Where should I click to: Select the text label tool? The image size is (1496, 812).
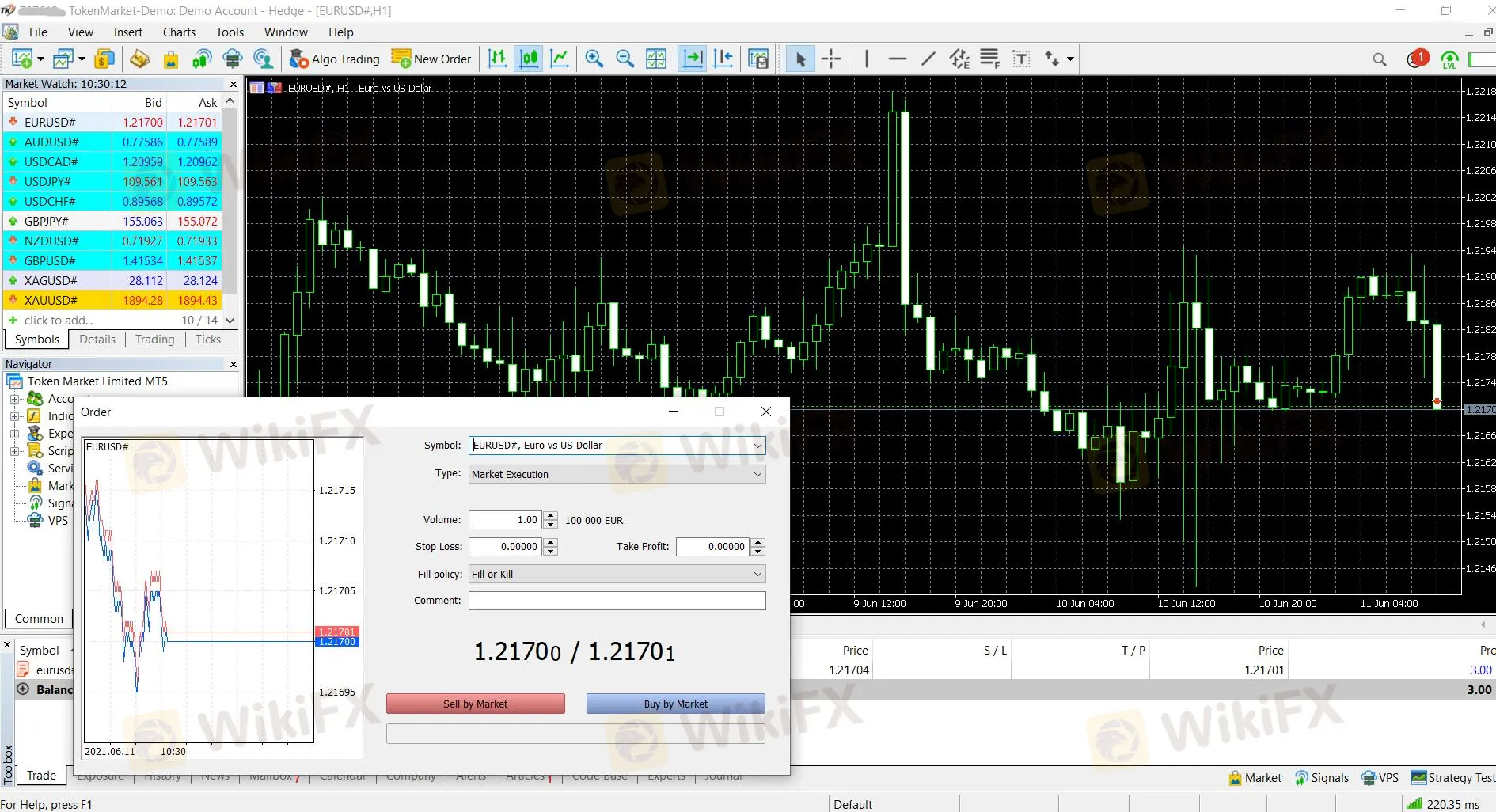[x=1022, y=59]
